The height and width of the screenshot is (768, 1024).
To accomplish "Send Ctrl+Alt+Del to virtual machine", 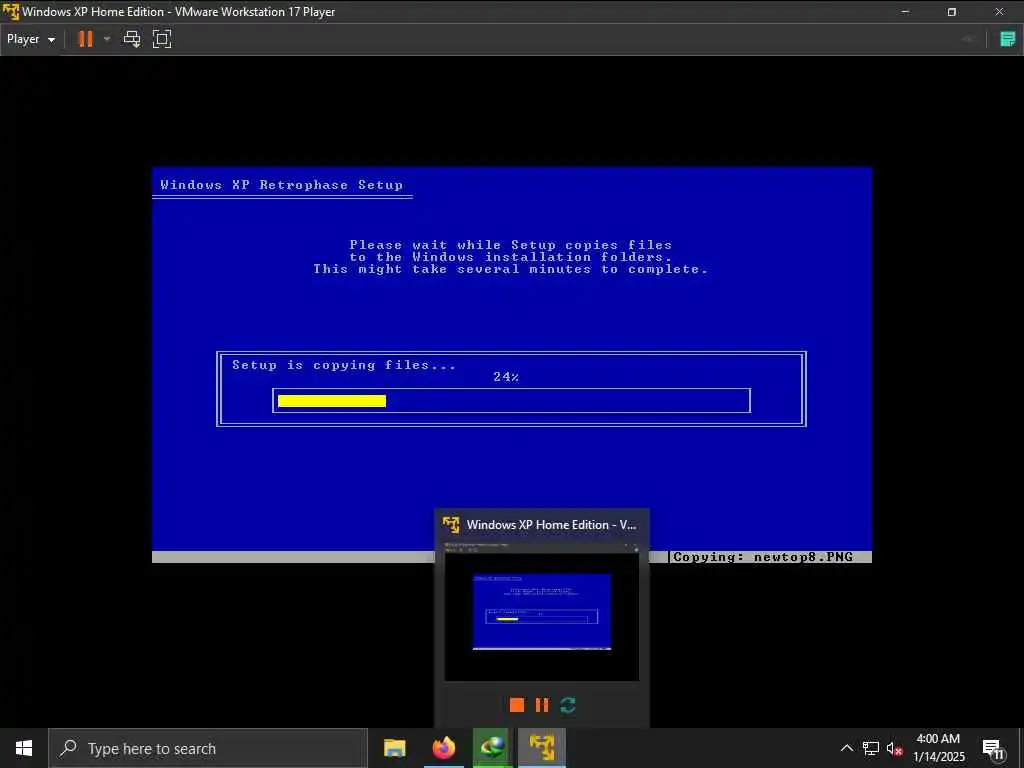I will point(132,39).
